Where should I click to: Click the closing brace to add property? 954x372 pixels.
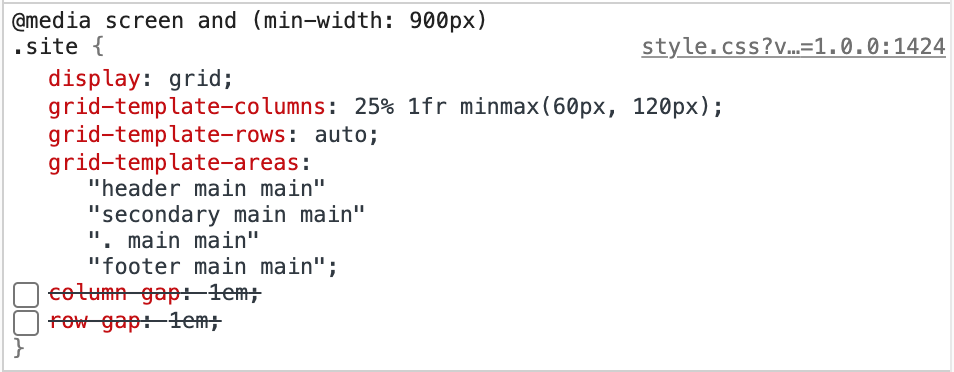point(19,348)
